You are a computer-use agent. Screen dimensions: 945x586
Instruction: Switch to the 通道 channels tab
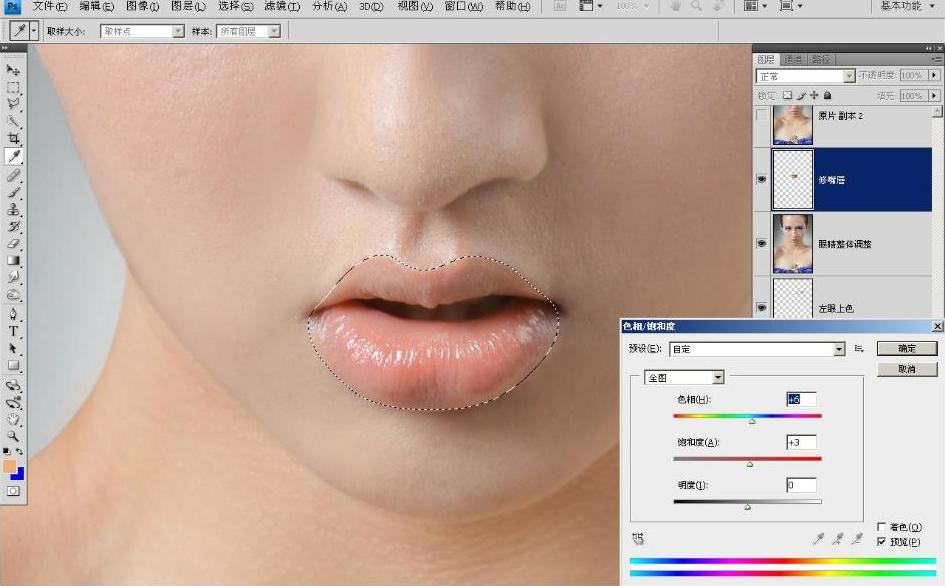pyautogui.click(x=793, y=59)
